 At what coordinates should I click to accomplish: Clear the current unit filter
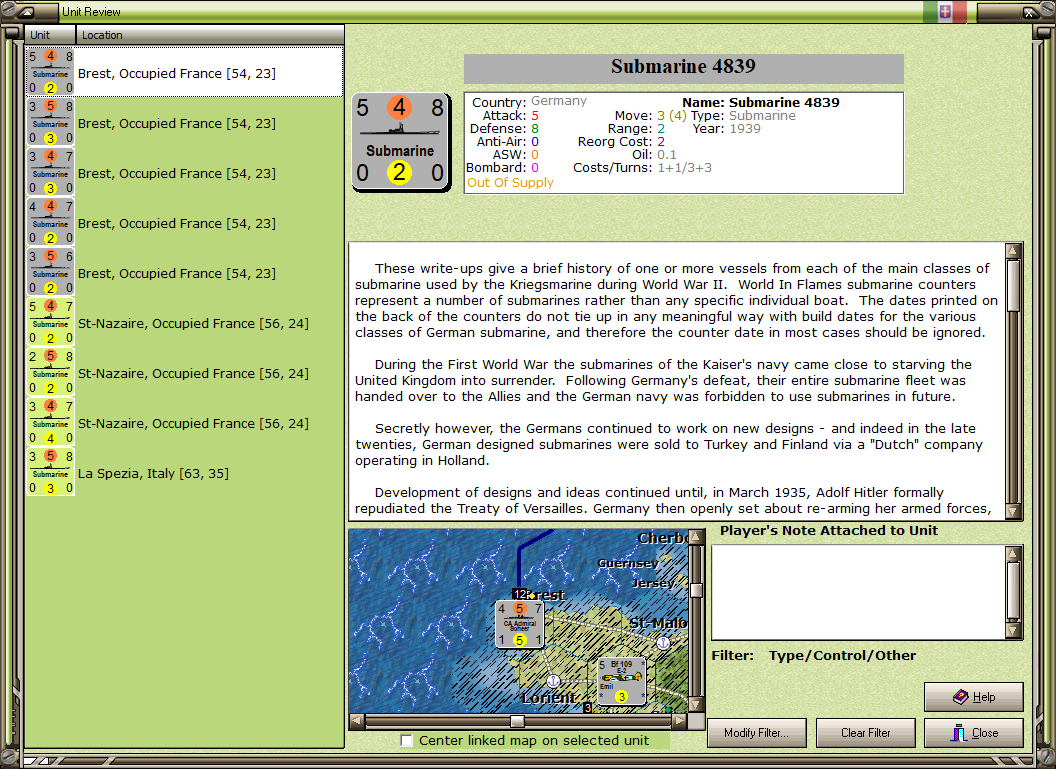[865, 733]
